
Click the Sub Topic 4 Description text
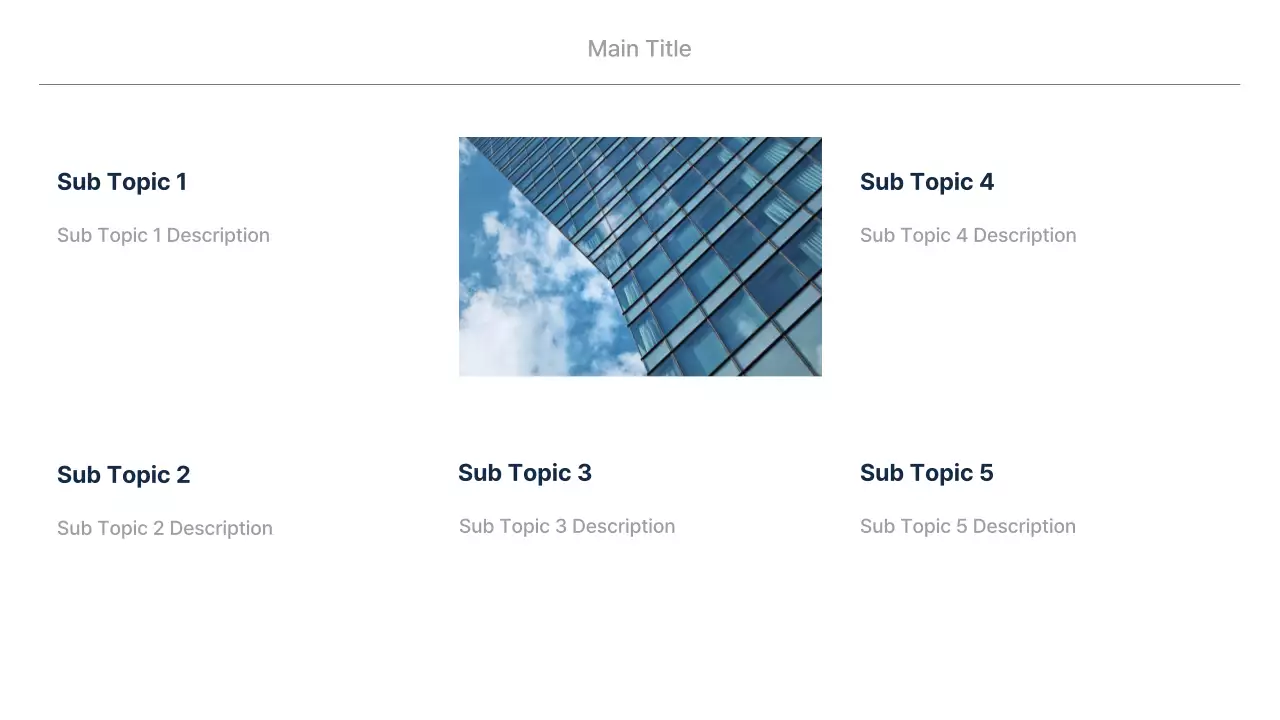(x=968, y=235)
